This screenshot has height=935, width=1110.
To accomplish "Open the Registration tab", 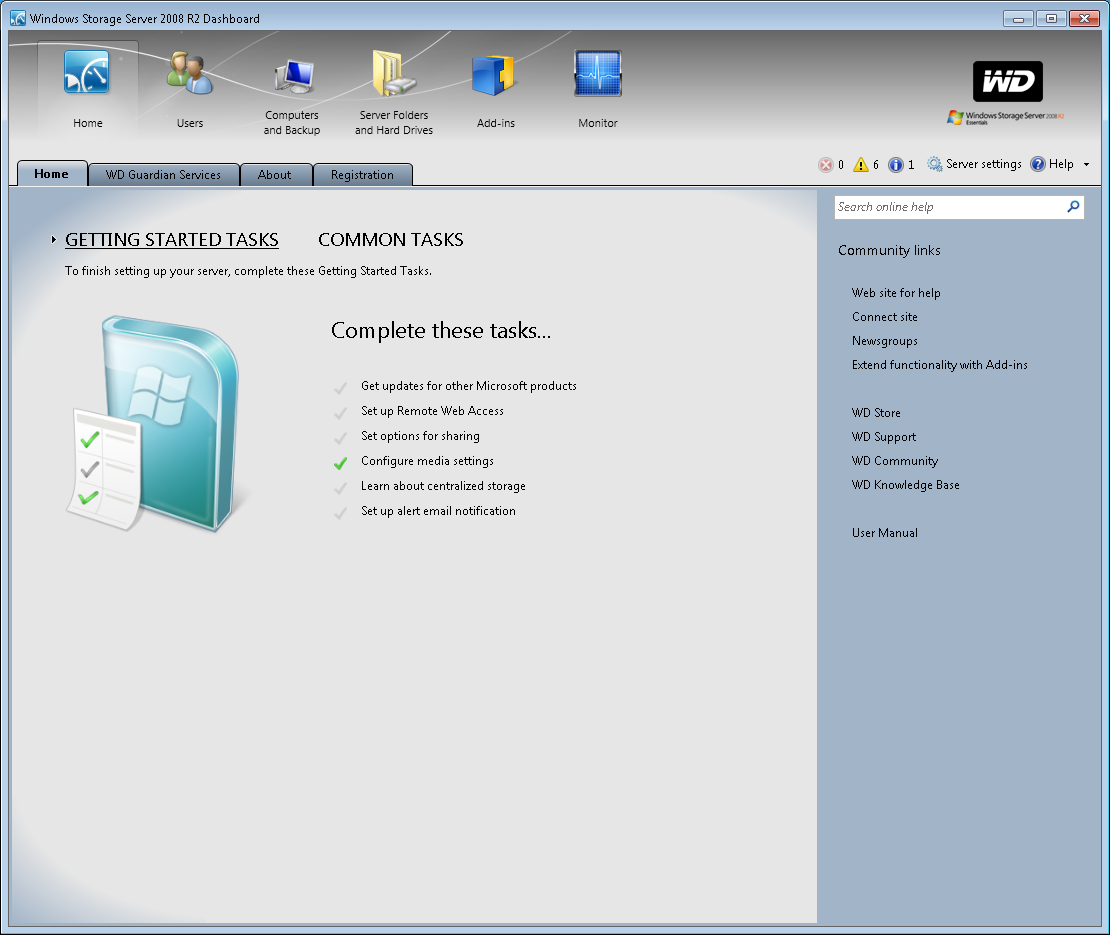I will (x=362, y=175).
